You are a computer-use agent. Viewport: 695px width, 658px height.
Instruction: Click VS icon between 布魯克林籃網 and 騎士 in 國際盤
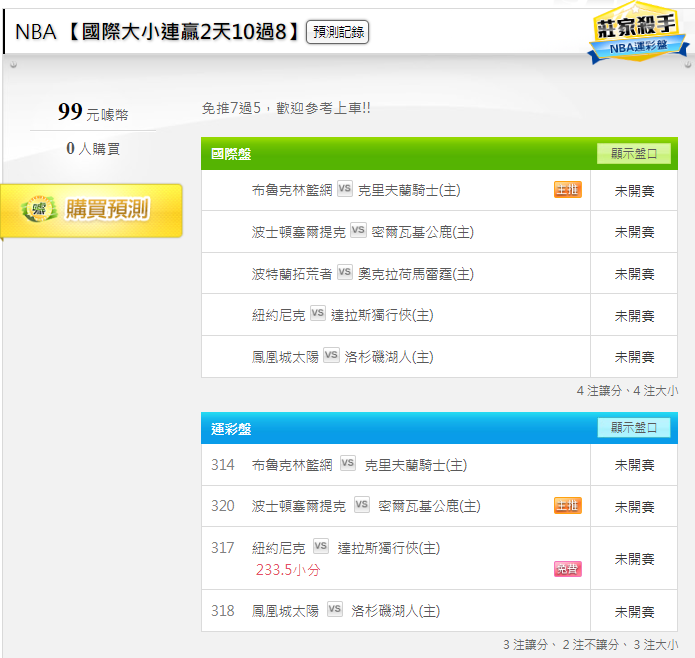[x=345, y=189]
